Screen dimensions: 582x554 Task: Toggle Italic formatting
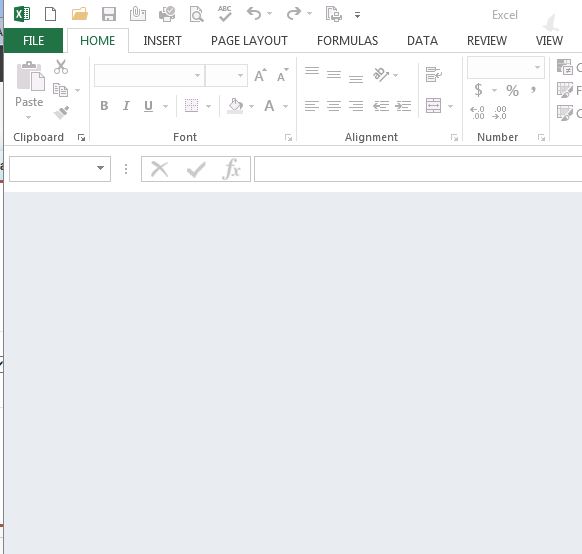(x=126, y=106)
